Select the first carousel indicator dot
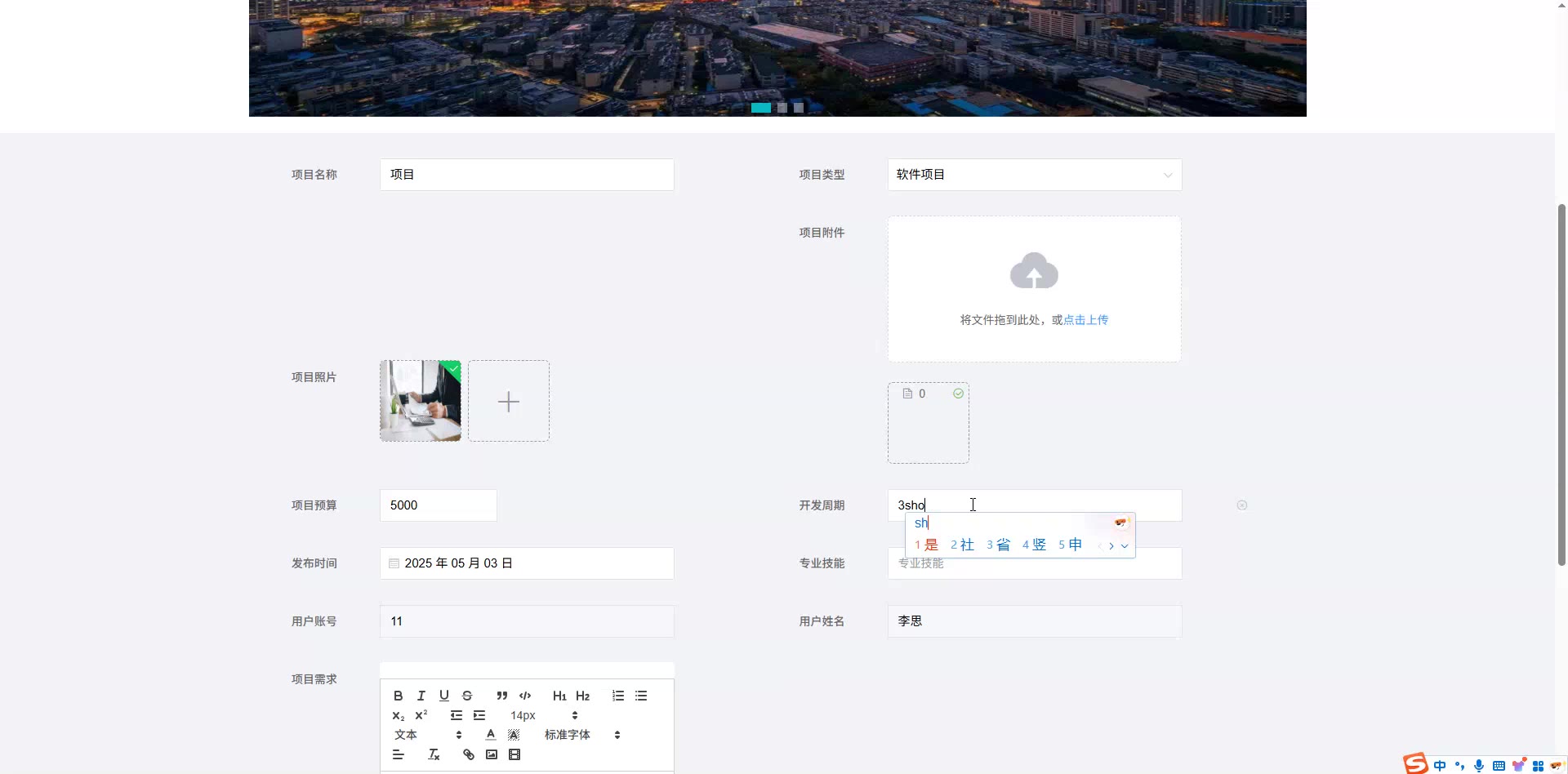 click(760, 108)
